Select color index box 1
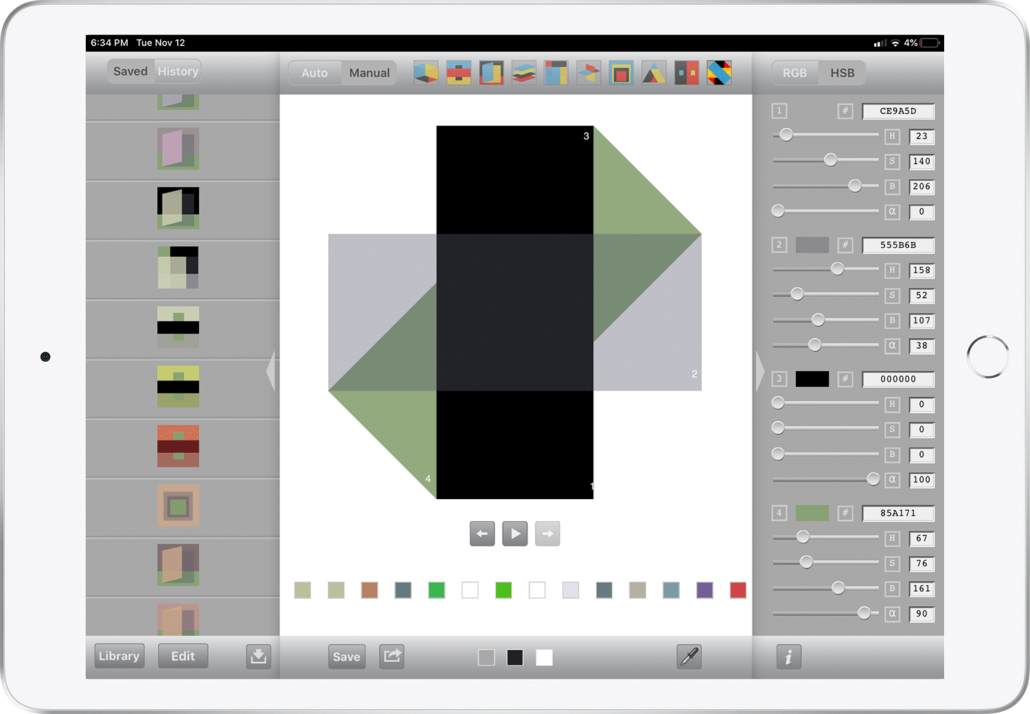 point(779,111)
